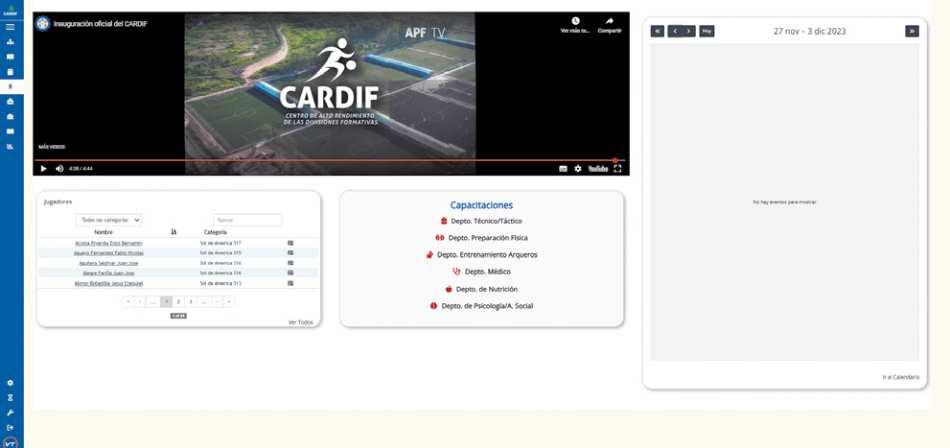Screen dimensions: 950x448
Task: Click the CARDIF logo atop the sidebar
Action: click(10, 8)
